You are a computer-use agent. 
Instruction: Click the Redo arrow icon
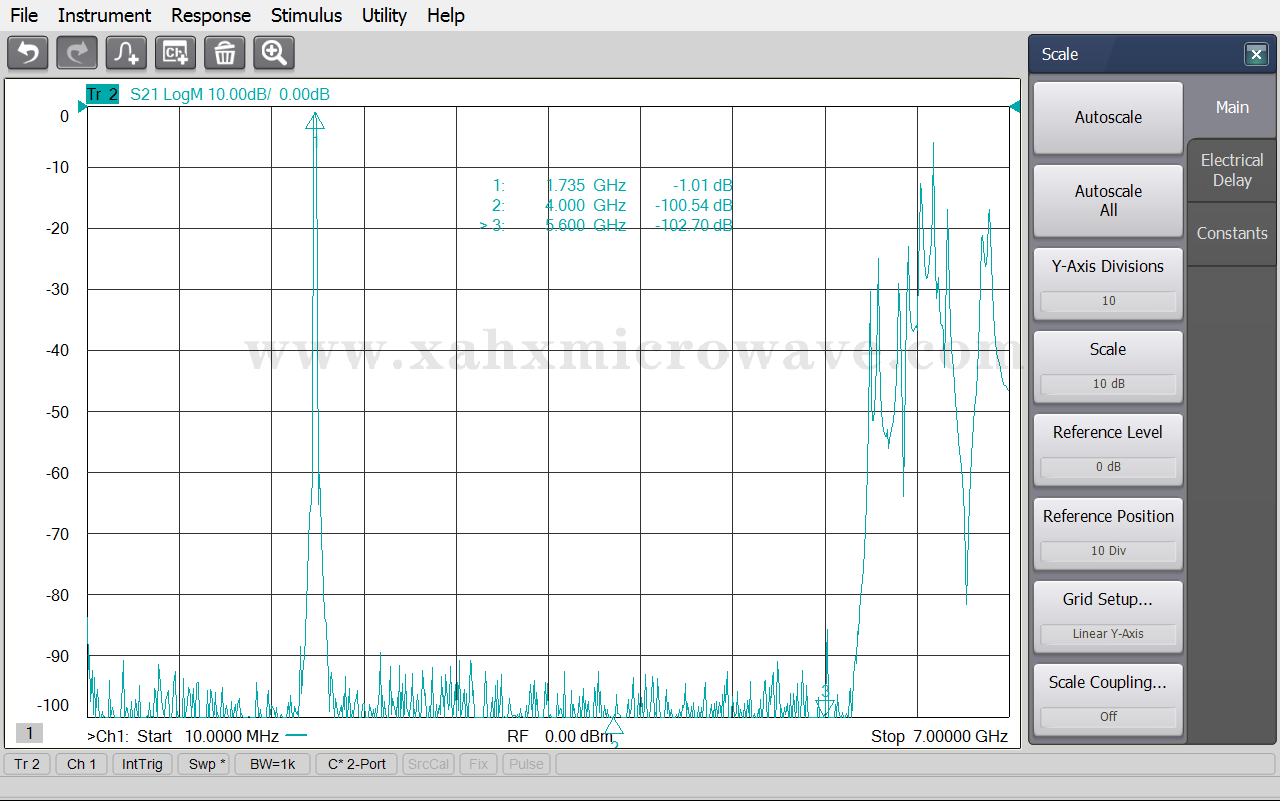pos(77,53)
